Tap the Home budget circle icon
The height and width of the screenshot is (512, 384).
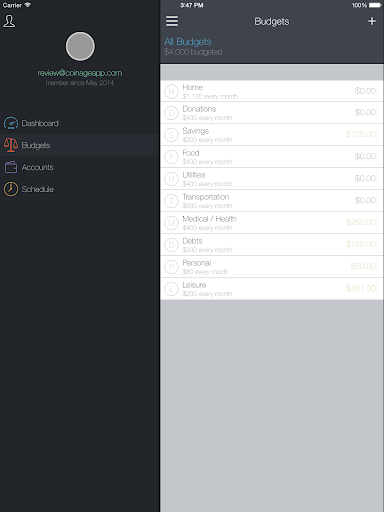tap(171, 91)
